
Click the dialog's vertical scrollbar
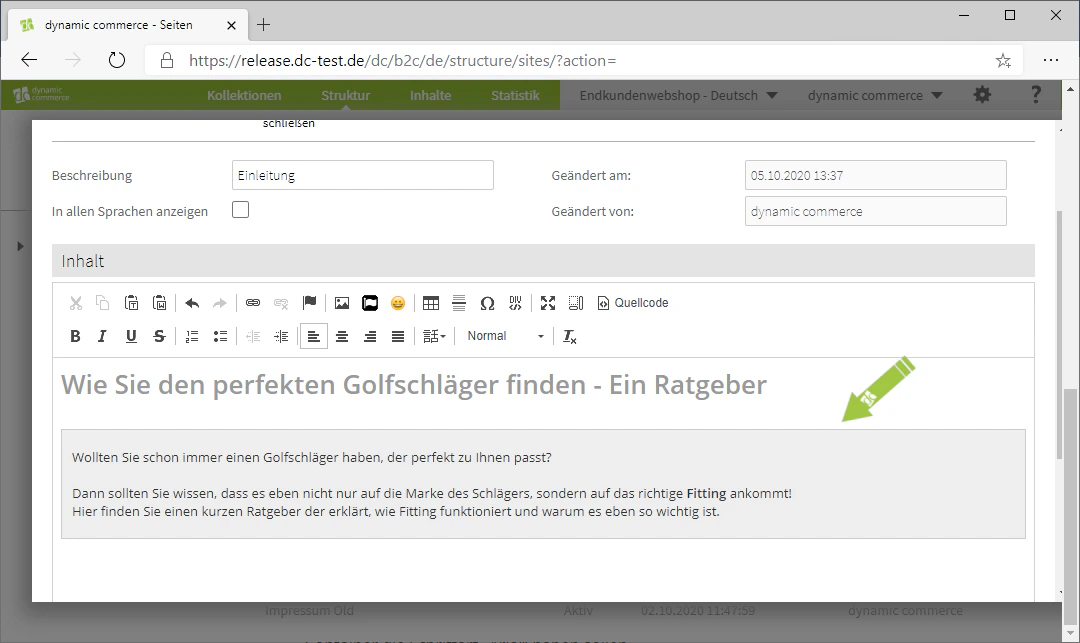coord(1059,334)
